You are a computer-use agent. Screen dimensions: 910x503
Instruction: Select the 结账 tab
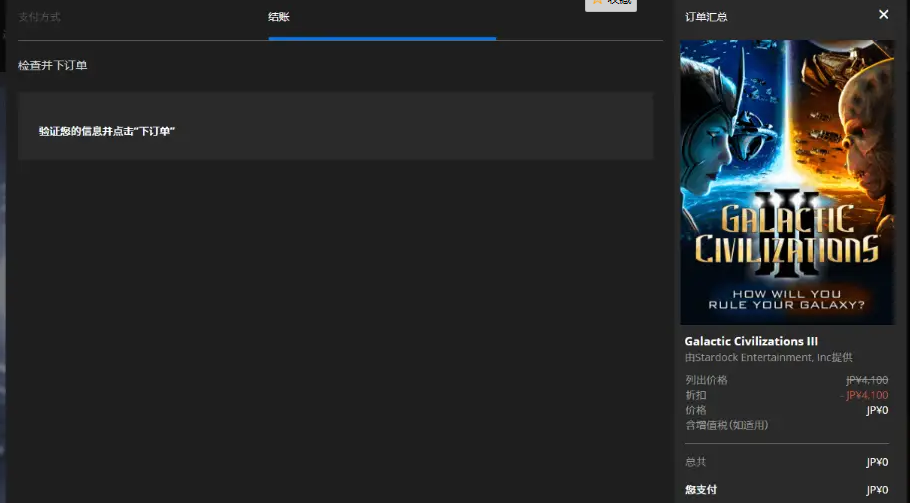tap(279, 17)
